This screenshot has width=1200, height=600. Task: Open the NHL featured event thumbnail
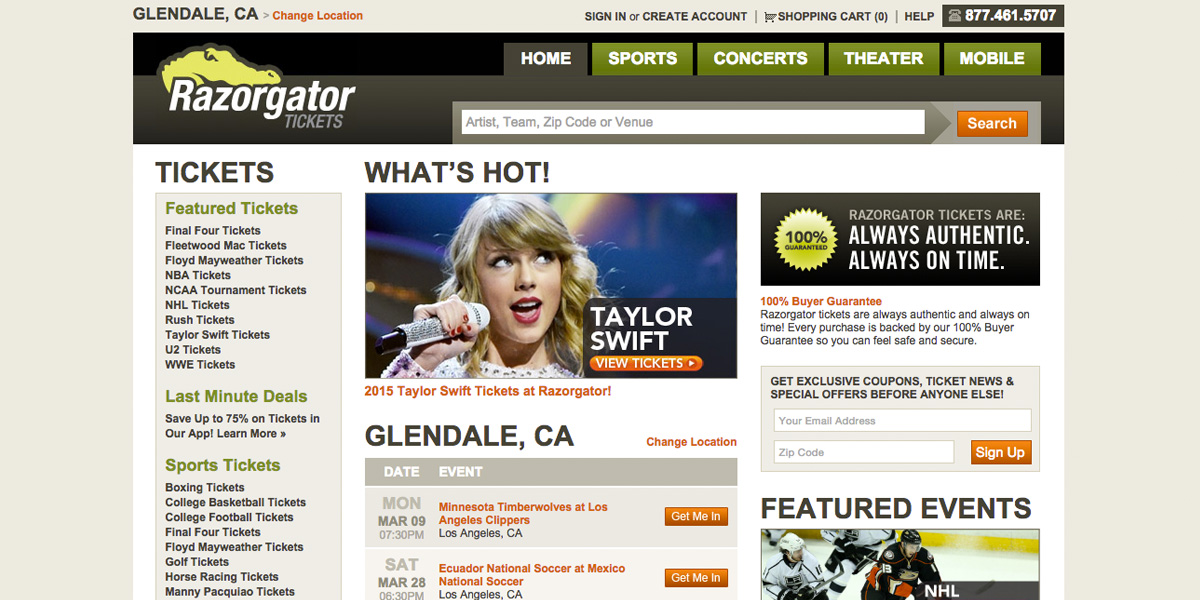tap(900, 564)
